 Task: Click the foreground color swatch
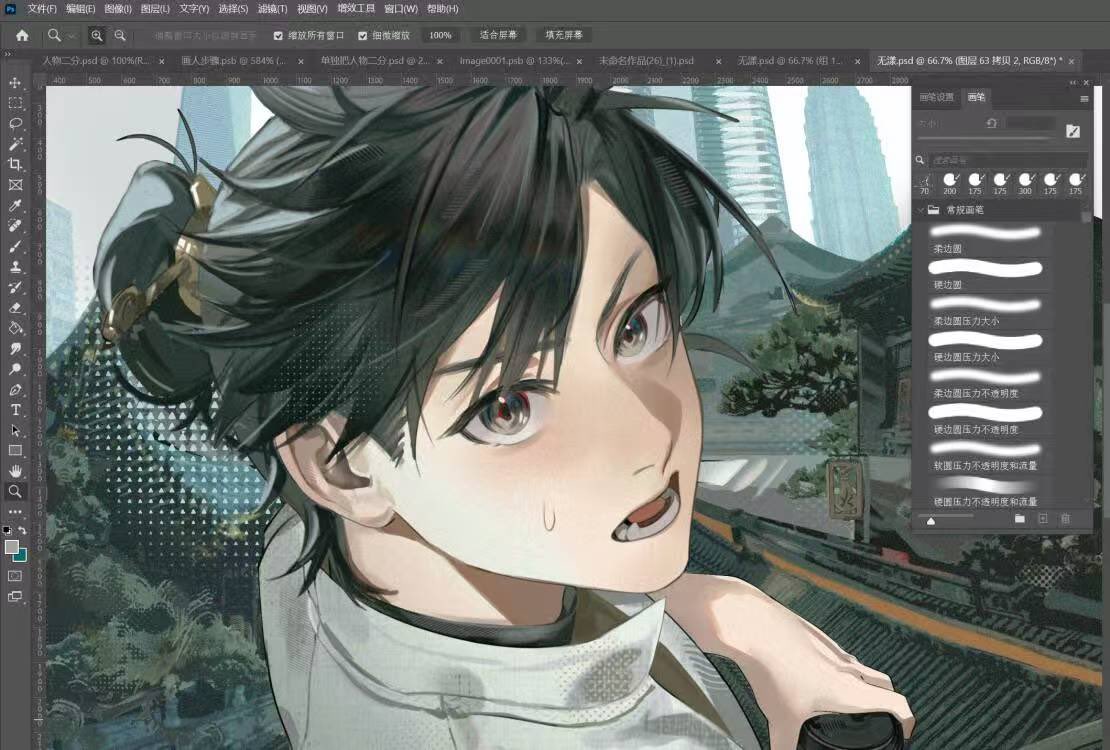coord(11,547)
